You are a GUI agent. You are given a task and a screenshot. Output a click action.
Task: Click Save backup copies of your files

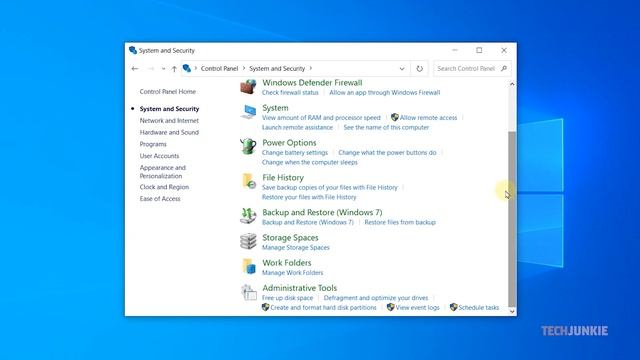click(x=330, y=187)
